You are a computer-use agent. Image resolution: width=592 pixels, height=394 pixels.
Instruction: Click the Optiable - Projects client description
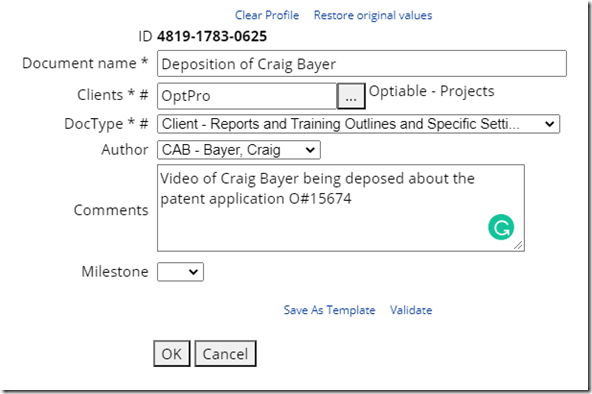pyautogui.click(x=432, y=91)
